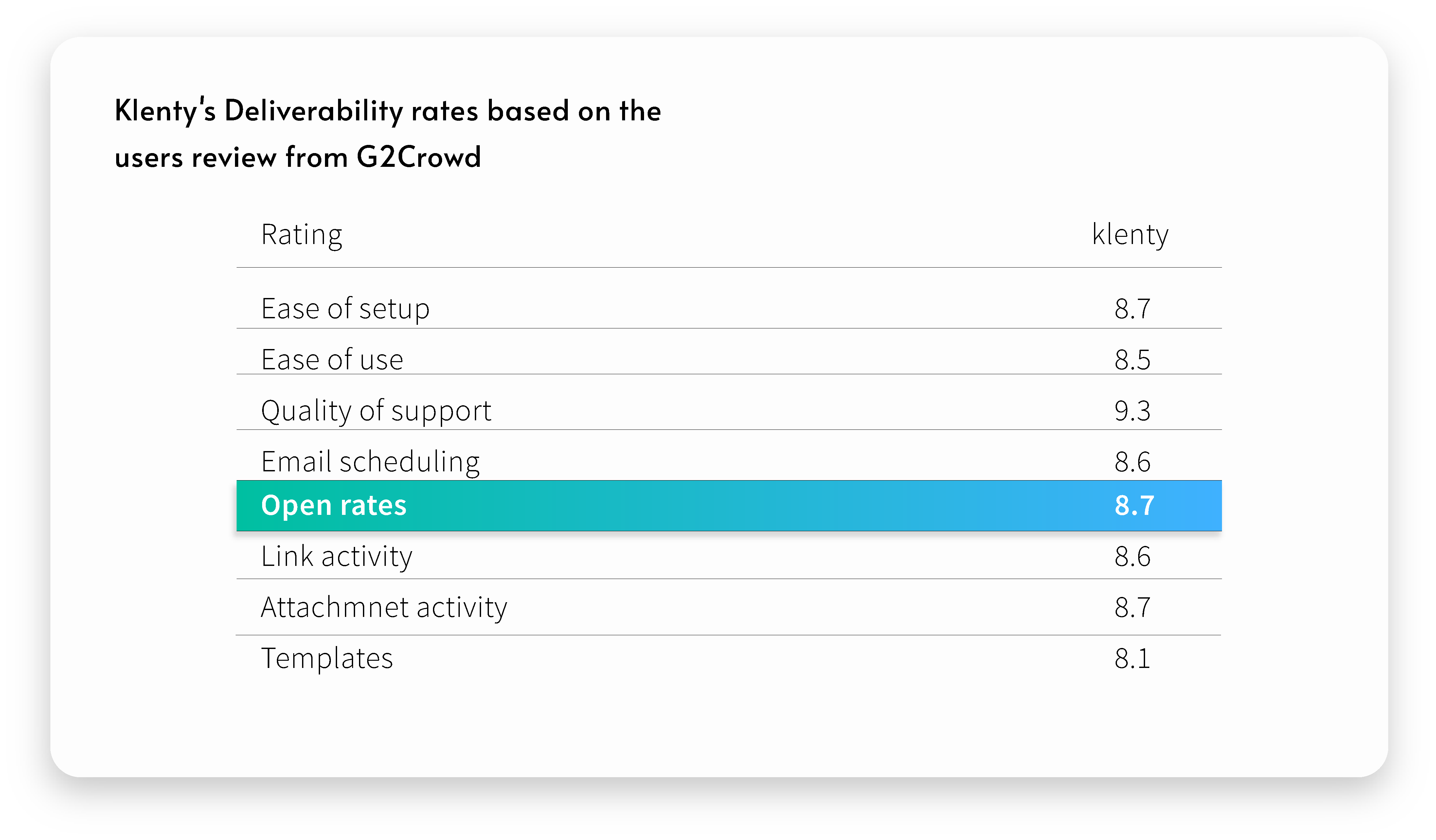
Task: Click the "Klenty's Deliverability rates" heading line
Action: click(387, 111)
